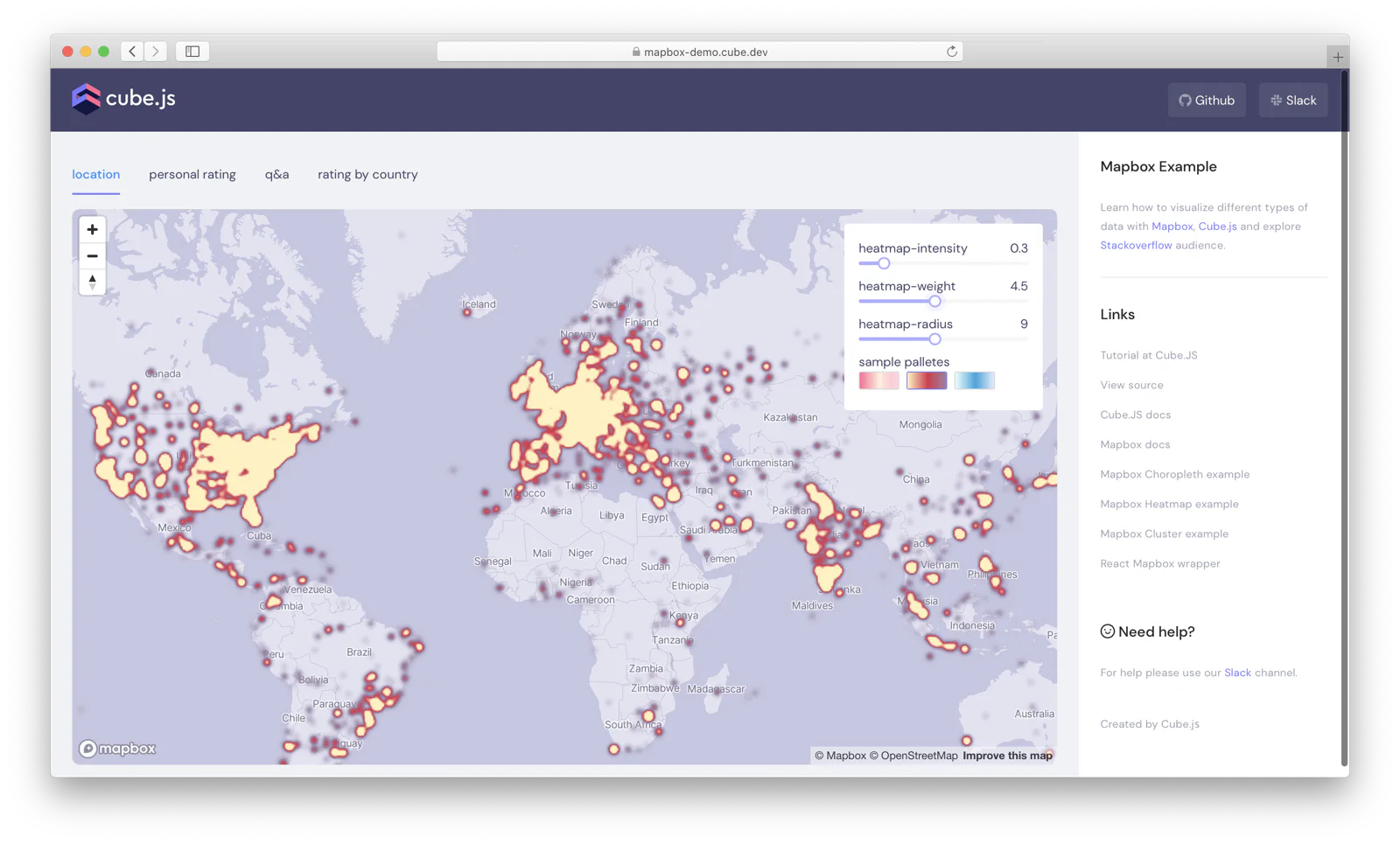
Task: Go back in browser history
Action: coord(132,52)
